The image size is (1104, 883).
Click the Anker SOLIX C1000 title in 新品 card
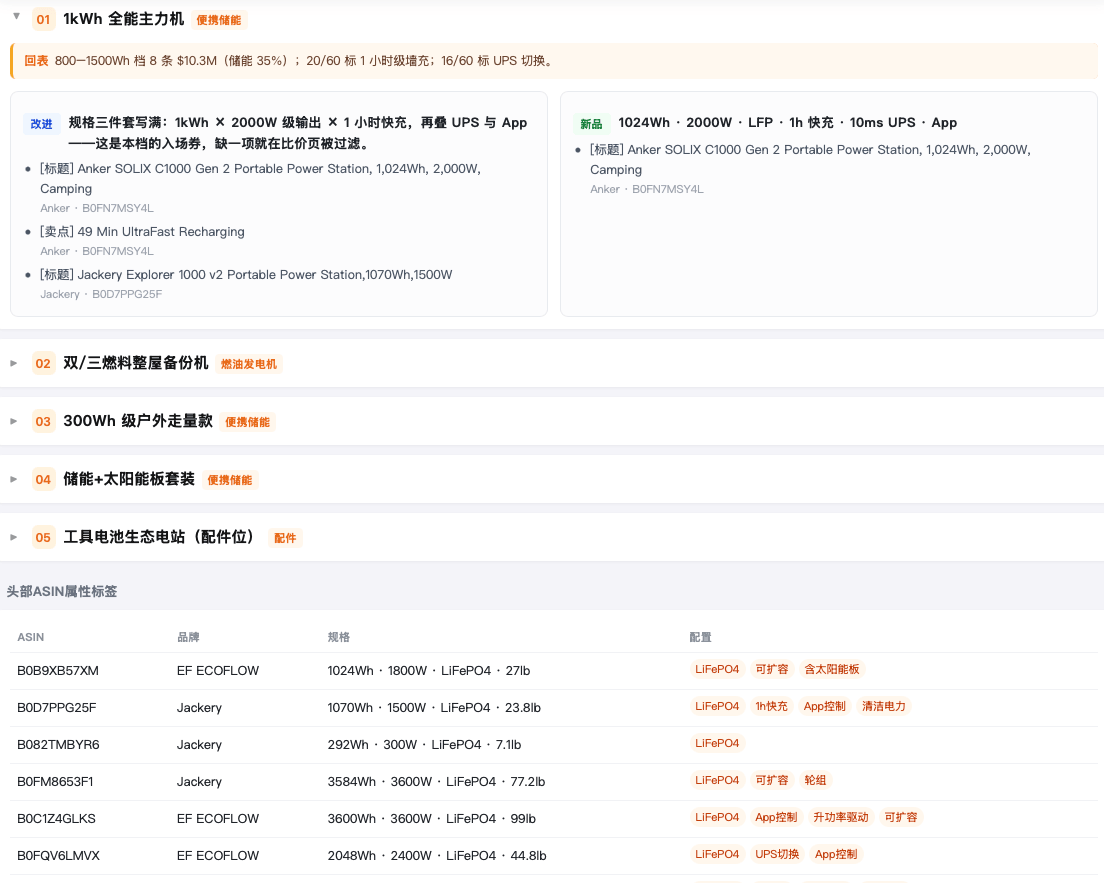tap(810, 159)
